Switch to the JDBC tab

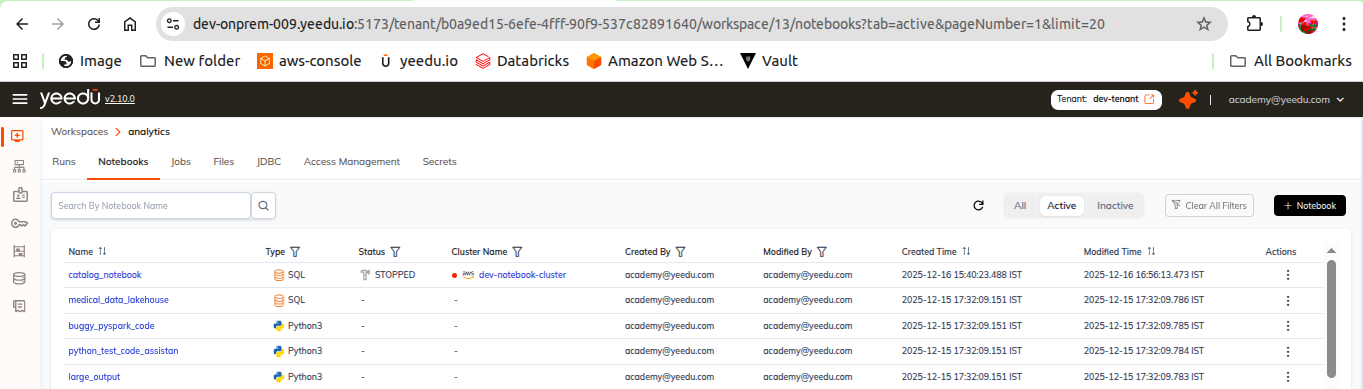pyautogui.click(x=269, y=161)
